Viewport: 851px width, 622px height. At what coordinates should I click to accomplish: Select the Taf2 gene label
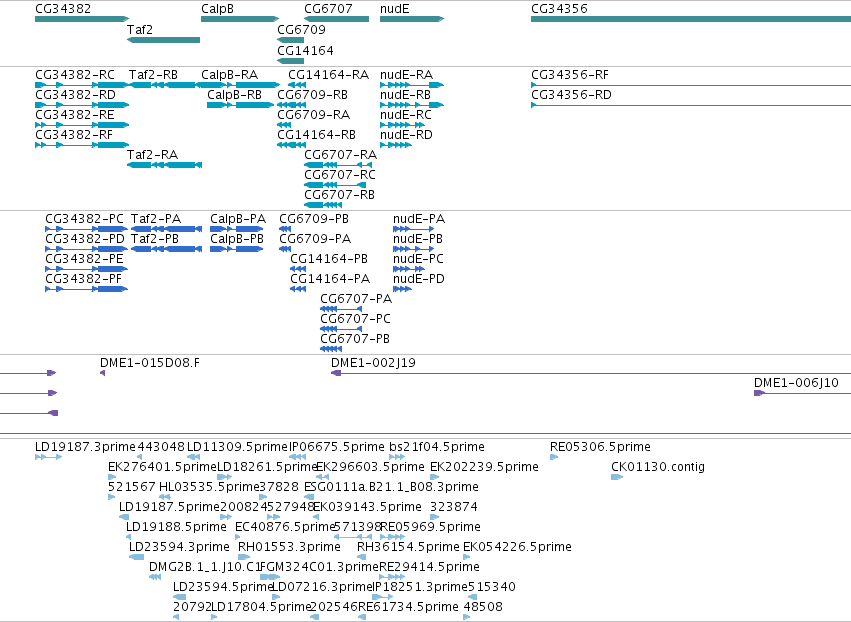coord(140,30)
